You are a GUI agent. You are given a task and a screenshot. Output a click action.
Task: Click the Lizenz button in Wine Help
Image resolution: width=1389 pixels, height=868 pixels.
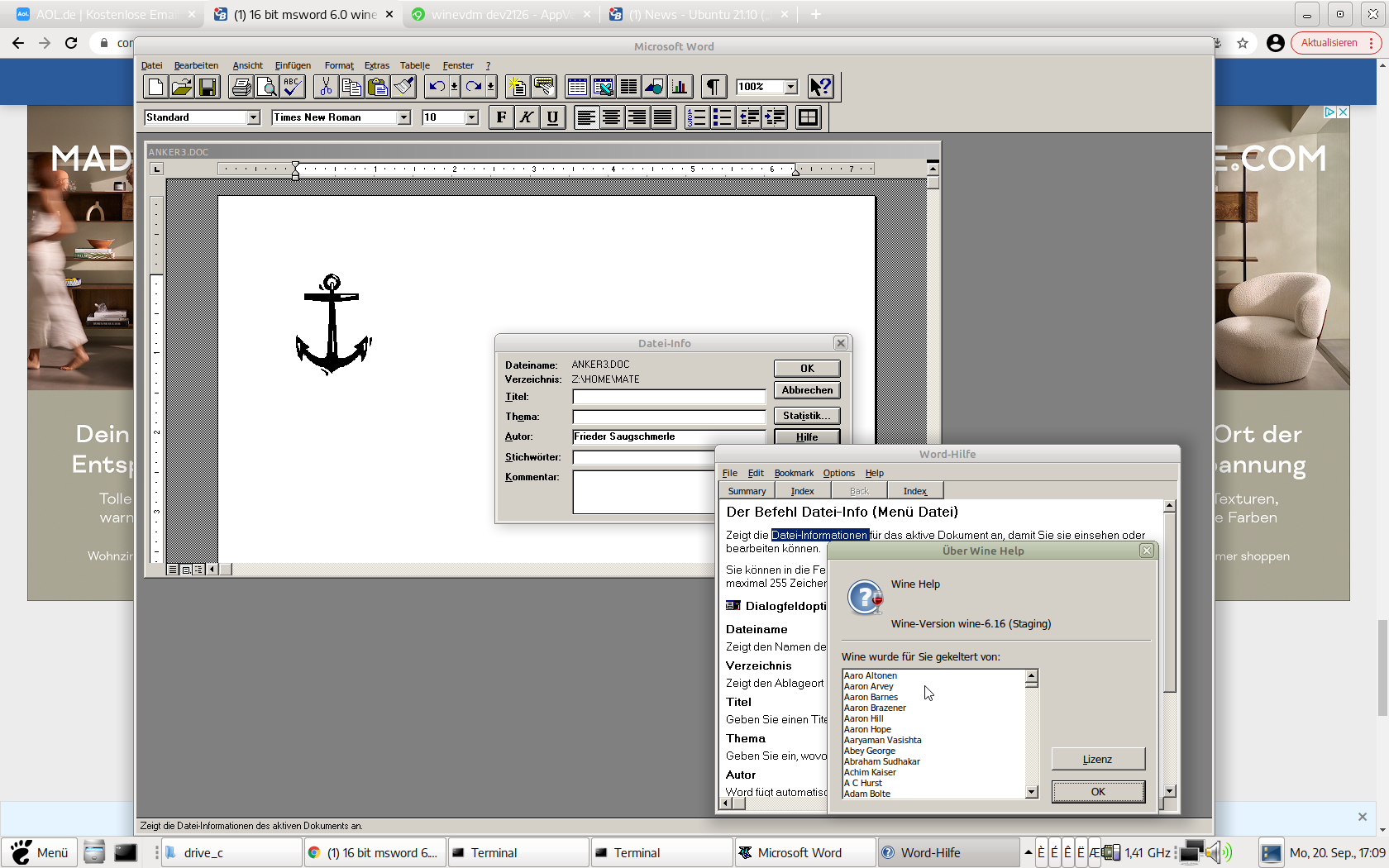[1098, 759]
